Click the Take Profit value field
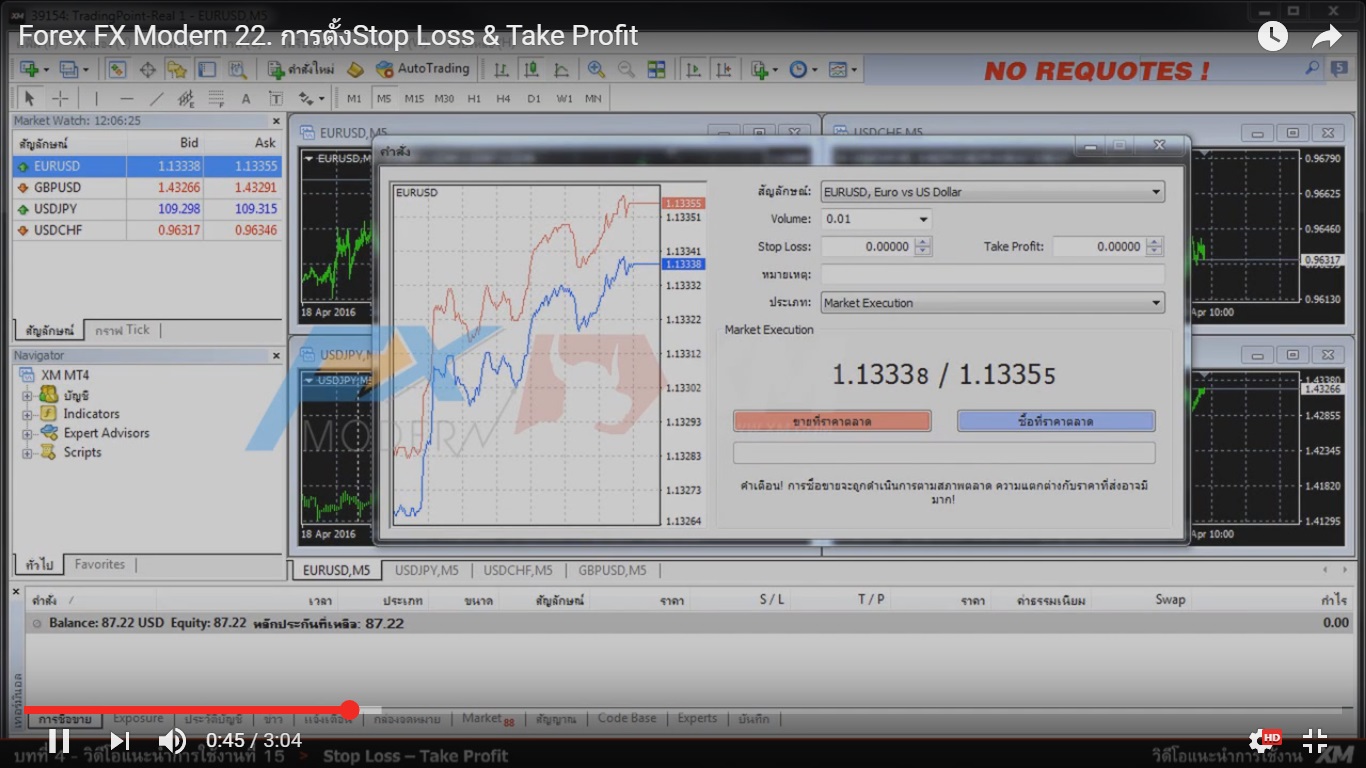1366x768 pixels. tap(1099, 246)
